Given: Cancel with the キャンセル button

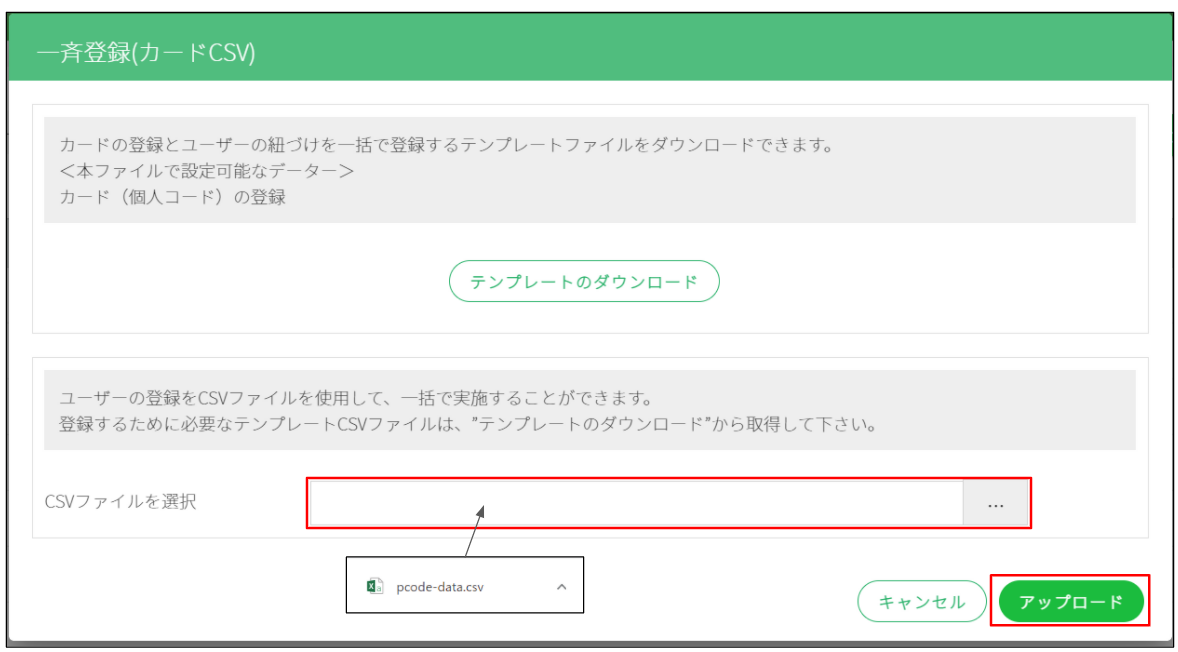Looking at the screenshot, I should tap(921, 601).
